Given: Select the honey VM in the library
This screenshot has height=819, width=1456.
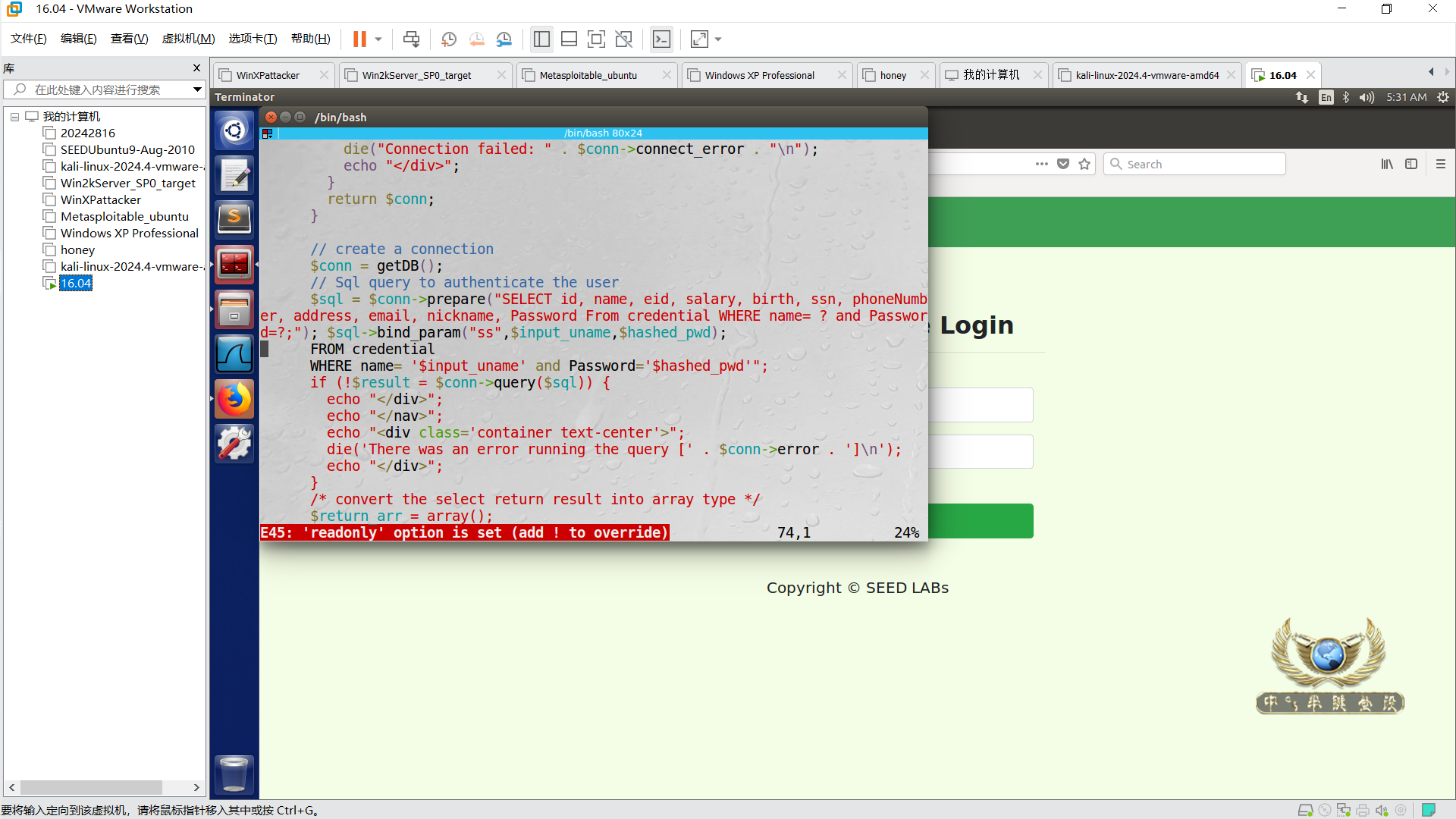Looking at the screenshot, I should 77,250.
